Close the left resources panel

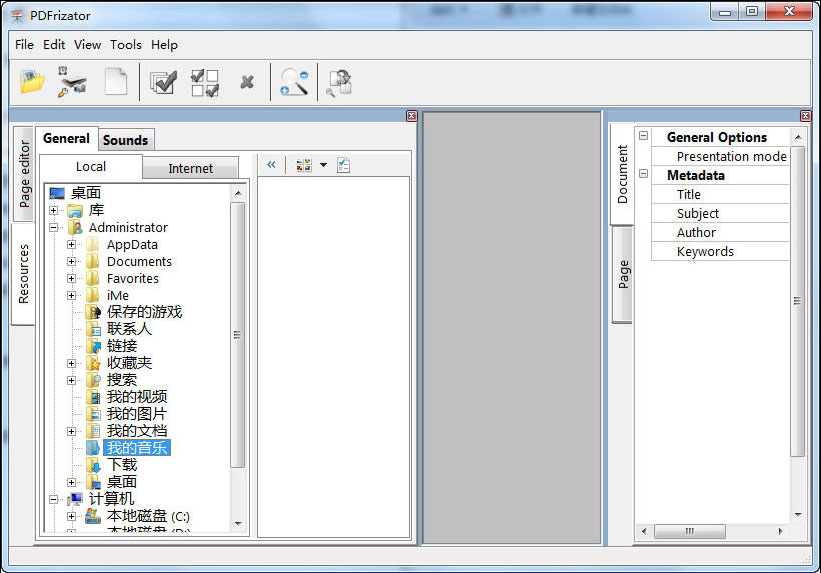click(x=412, y=116)
